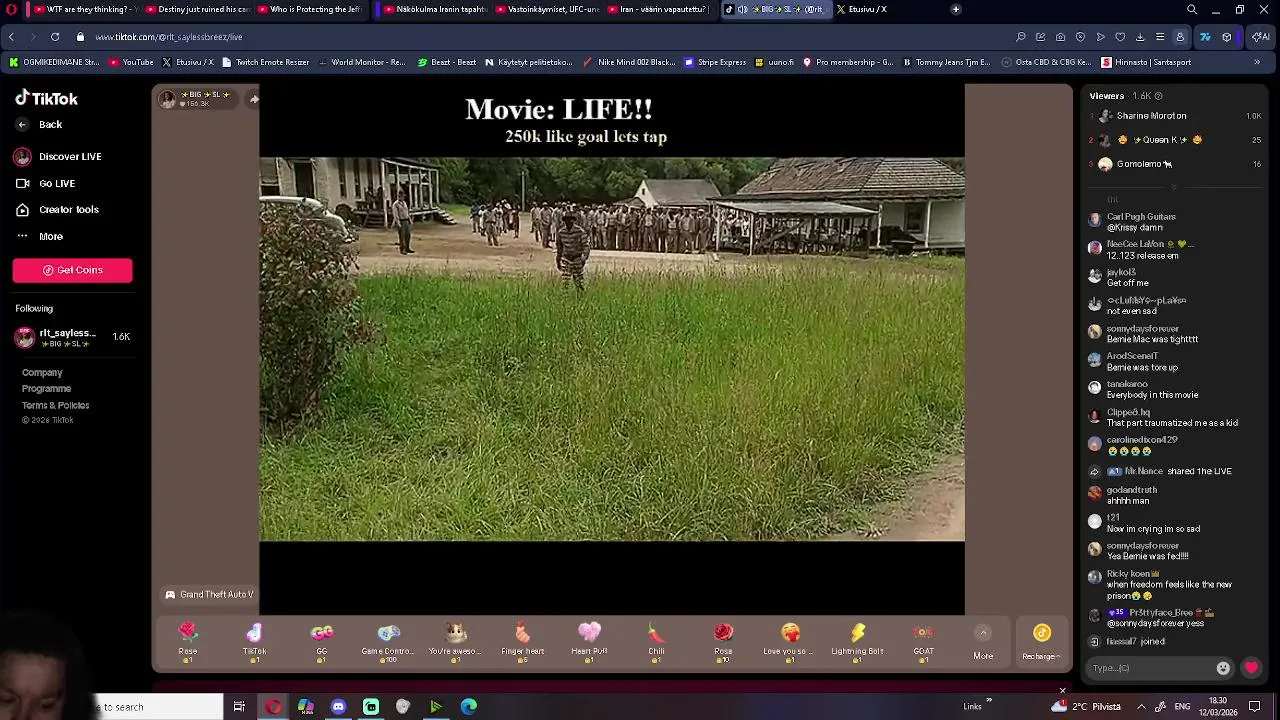Open a new browser tab
The image size is (1280, 720).
(956, 9)
